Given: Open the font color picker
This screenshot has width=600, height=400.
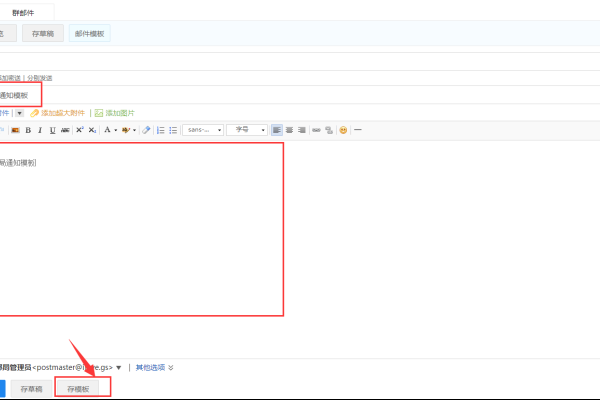Looking at the screenshot, I should 109,130.
